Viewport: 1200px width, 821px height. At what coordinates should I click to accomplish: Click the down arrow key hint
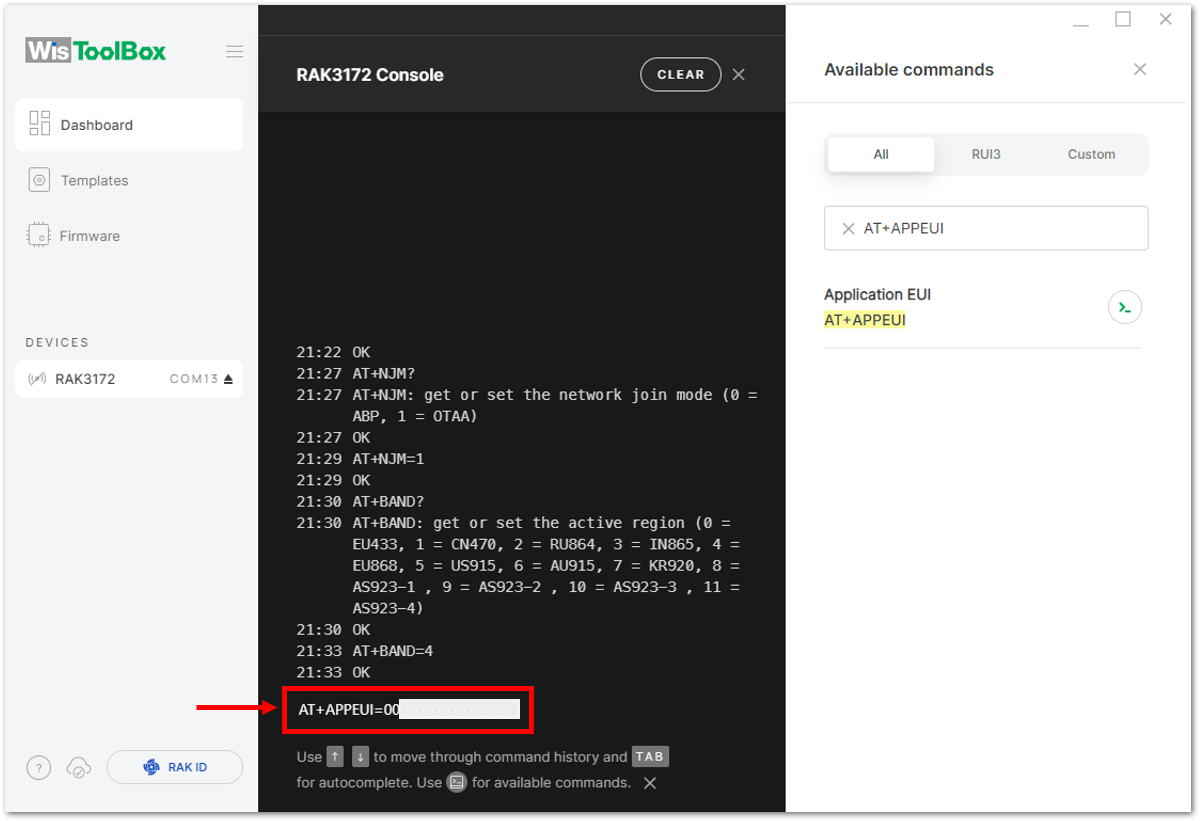pyautogui.click(x=361, y=757)
